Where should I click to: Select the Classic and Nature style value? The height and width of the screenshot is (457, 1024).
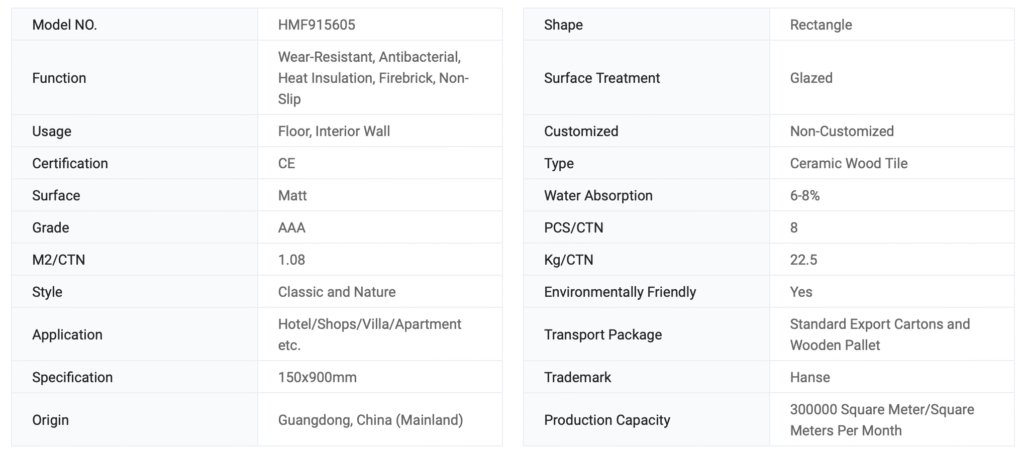(337, 292)
